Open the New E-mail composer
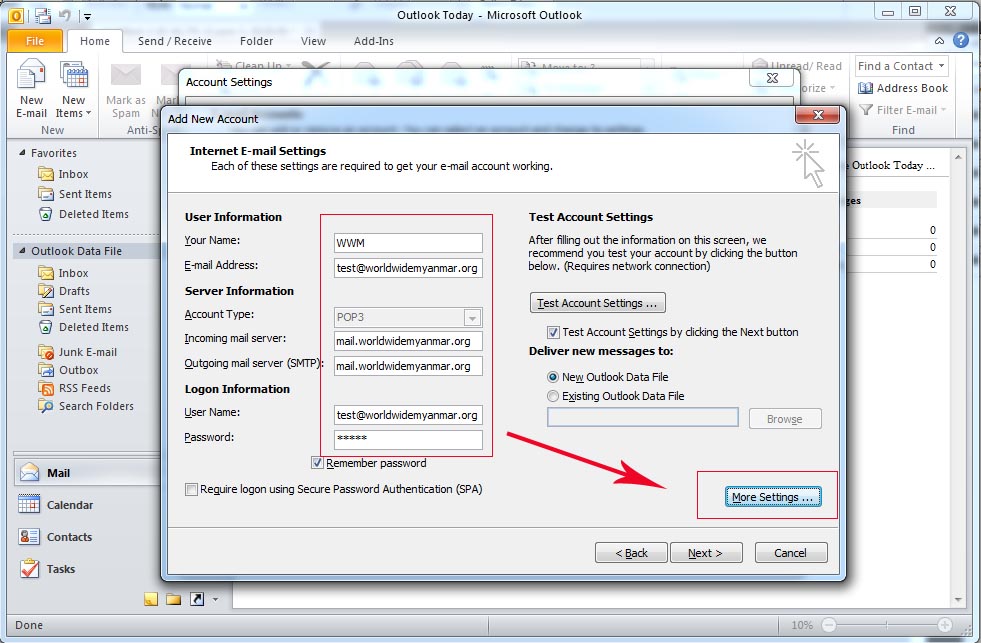The width and height of the screenshot is (981, 643). pyautogui.click(x=31, y=90)
